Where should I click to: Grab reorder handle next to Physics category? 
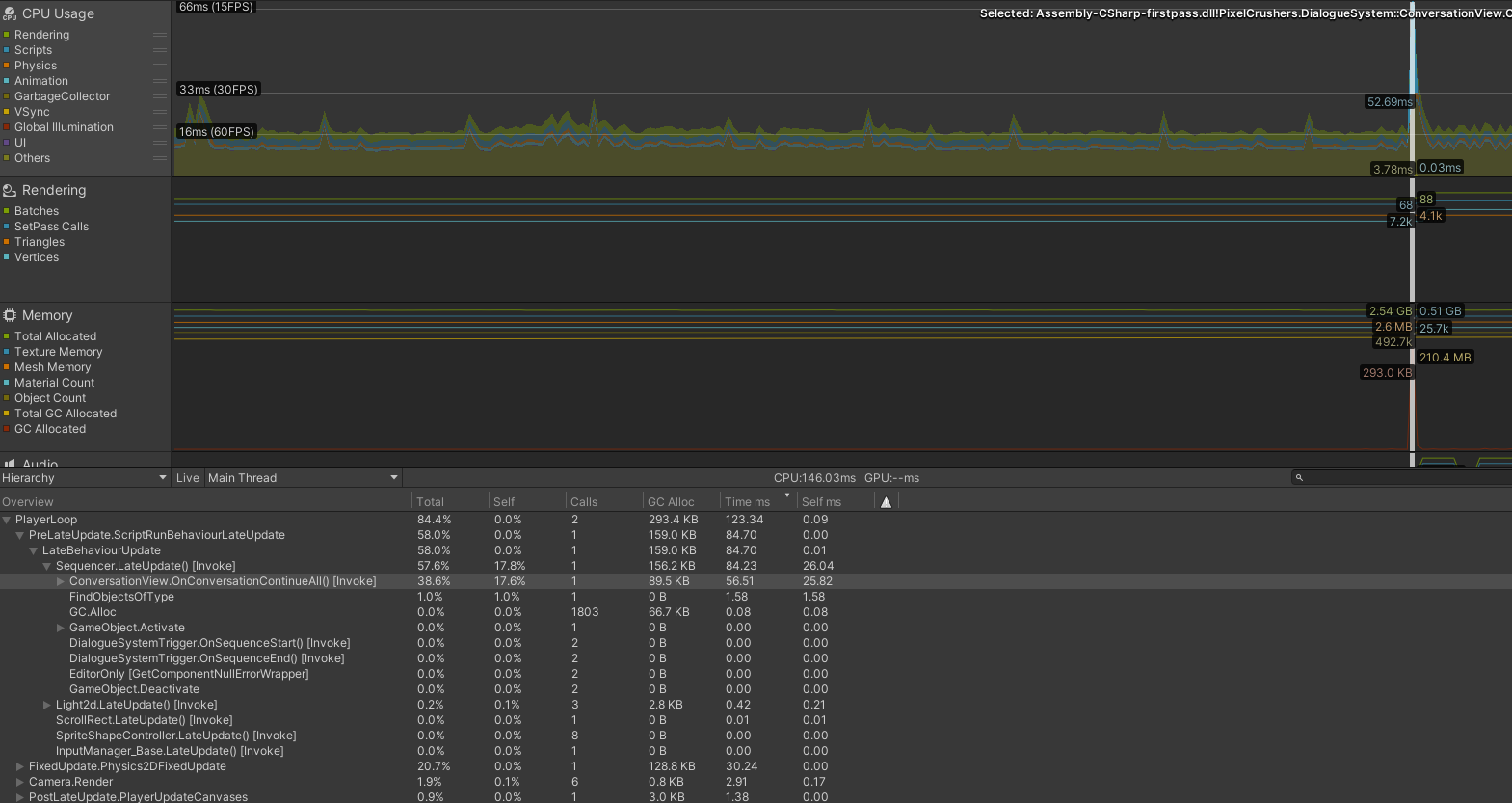point(160,66)
